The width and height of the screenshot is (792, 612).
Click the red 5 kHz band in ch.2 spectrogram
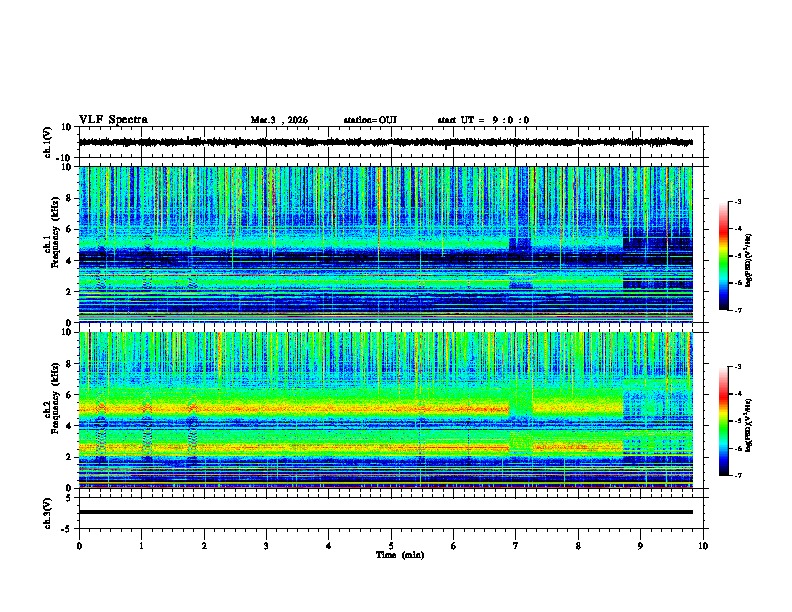coord(293,409)
